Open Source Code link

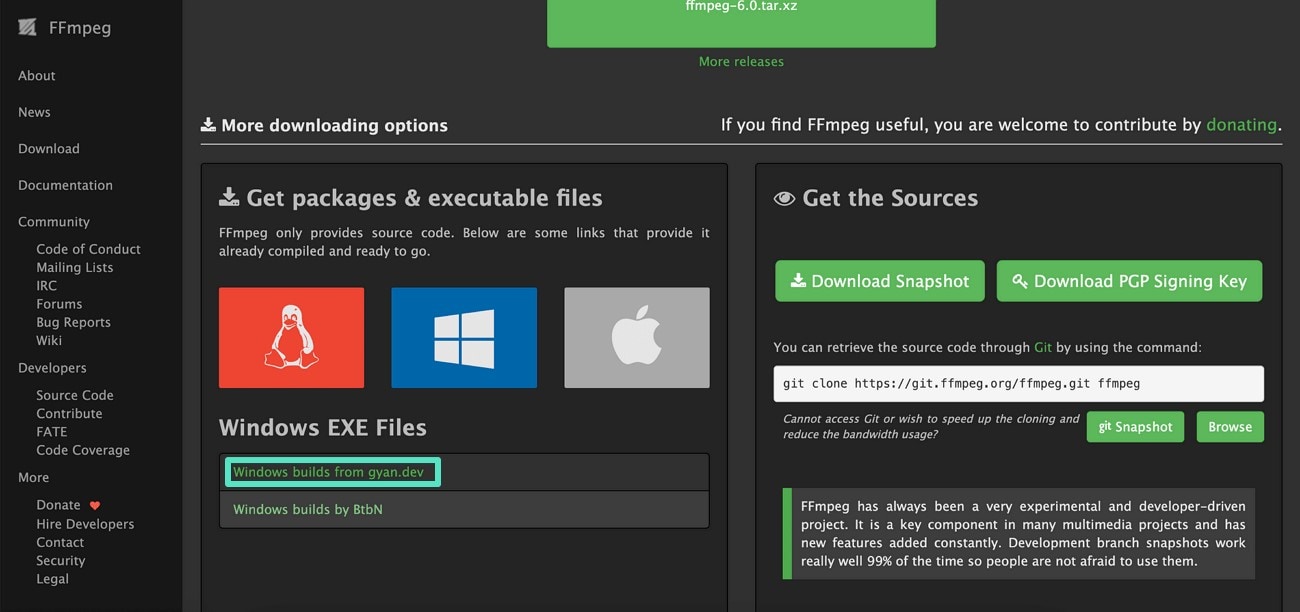coord(75,395)
